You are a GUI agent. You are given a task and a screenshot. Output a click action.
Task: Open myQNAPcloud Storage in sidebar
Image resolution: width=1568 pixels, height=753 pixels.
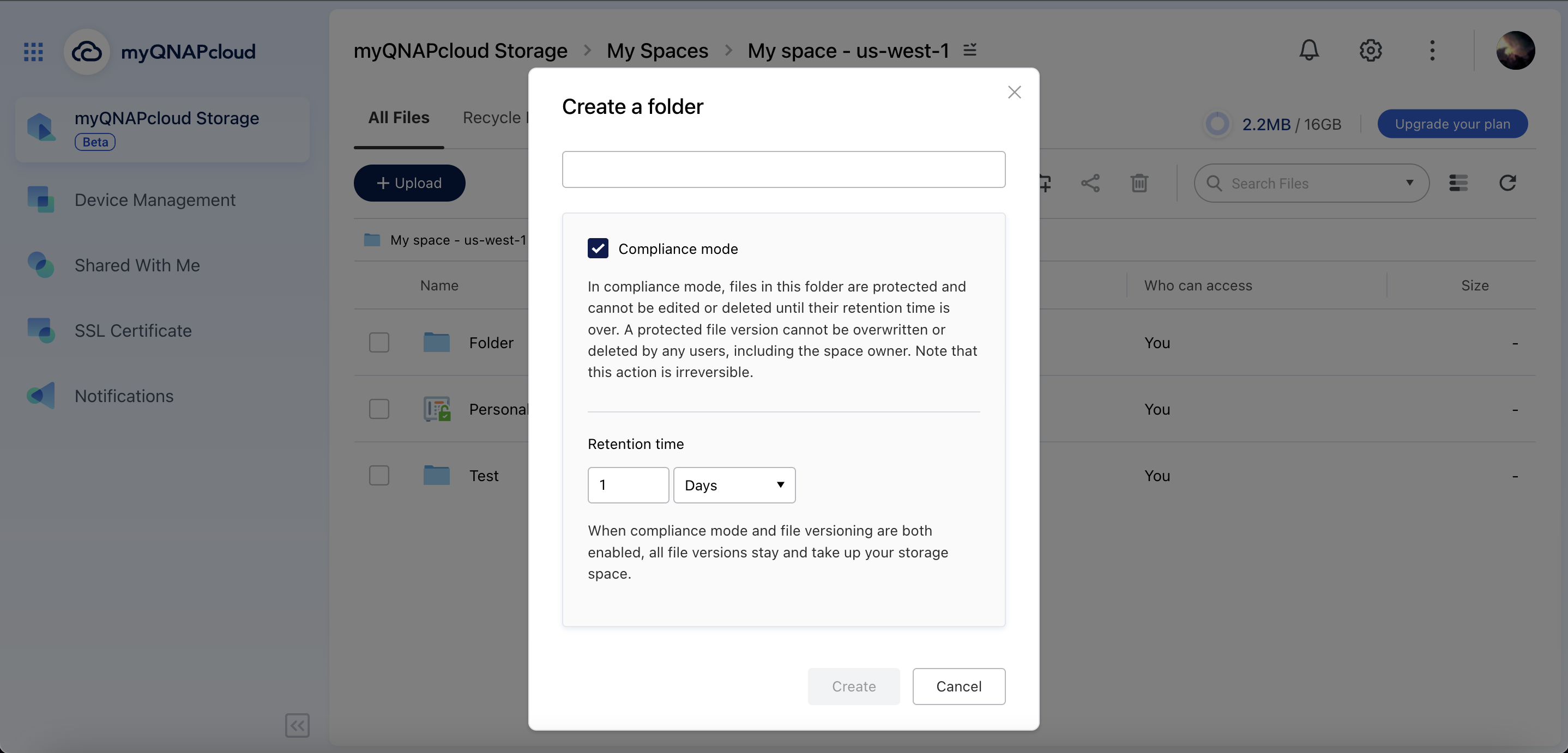click(162, 130)
